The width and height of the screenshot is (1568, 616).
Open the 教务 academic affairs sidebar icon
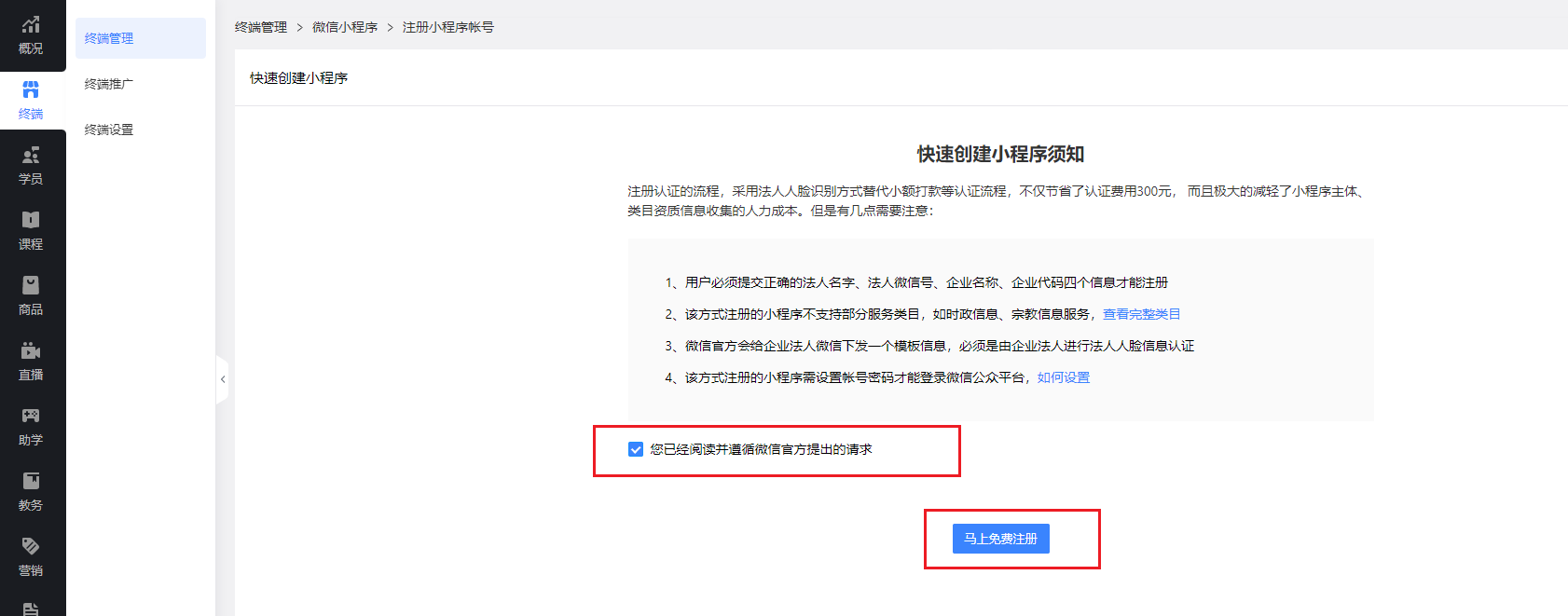click(31, 492)
